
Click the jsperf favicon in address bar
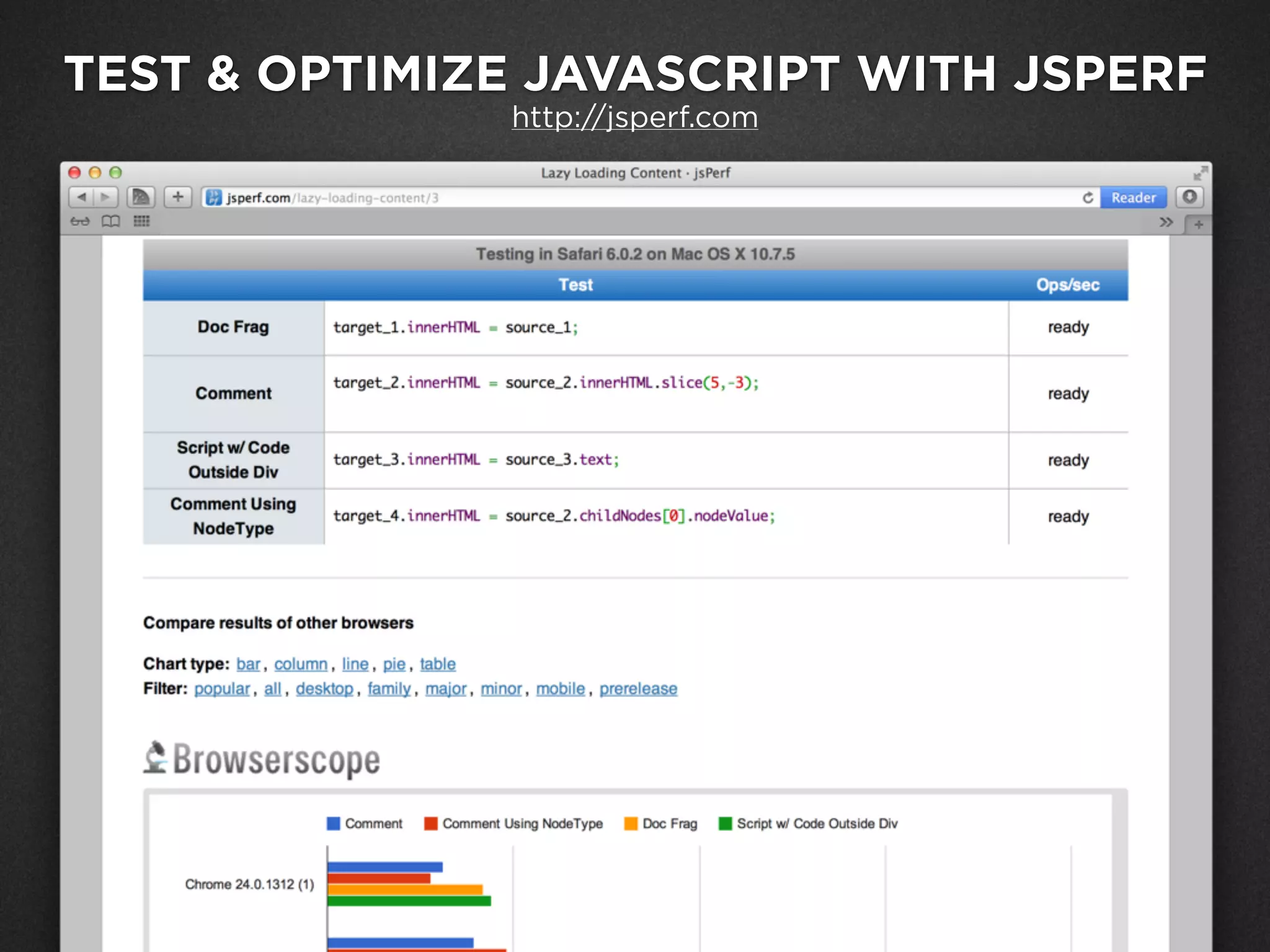click(213, 198)
